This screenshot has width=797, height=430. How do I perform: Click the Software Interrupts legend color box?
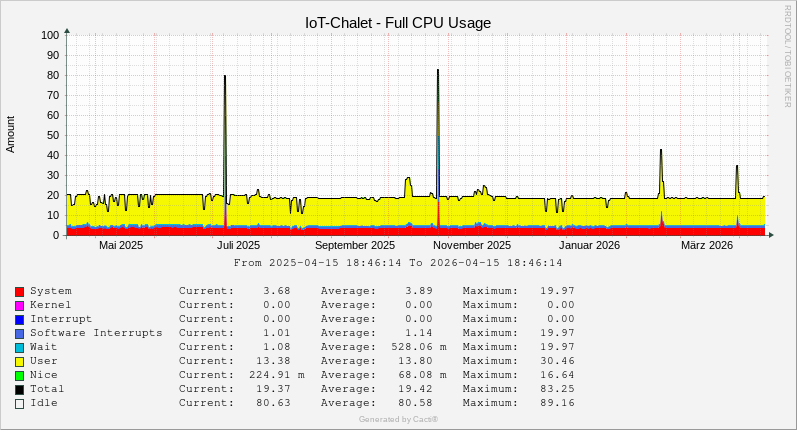19,333
